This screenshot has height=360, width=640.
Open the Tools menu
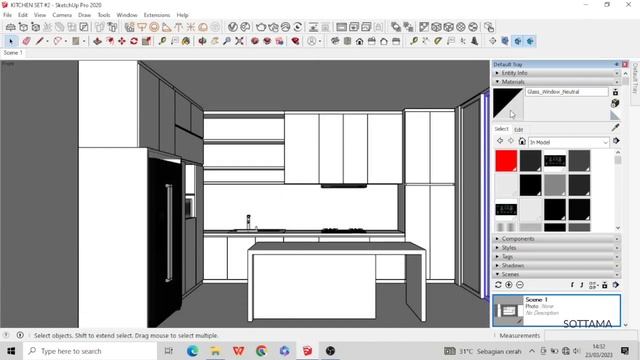point(104,15)
